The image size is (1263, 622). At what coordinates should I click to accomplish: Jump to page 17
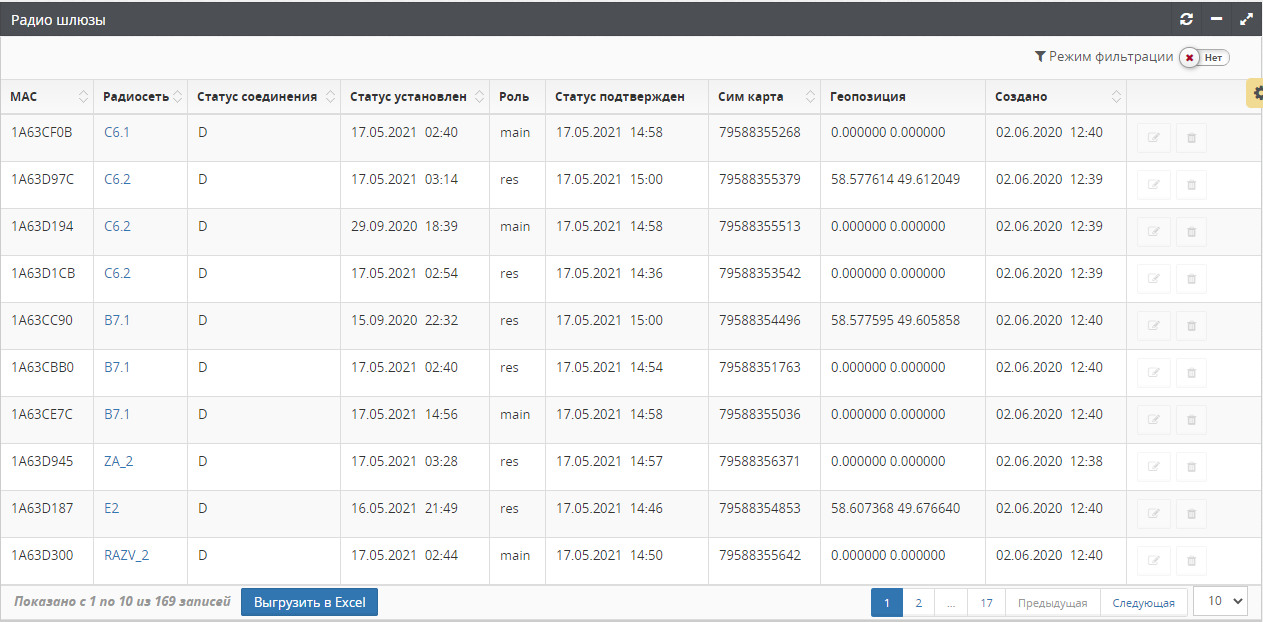[986, 603]
